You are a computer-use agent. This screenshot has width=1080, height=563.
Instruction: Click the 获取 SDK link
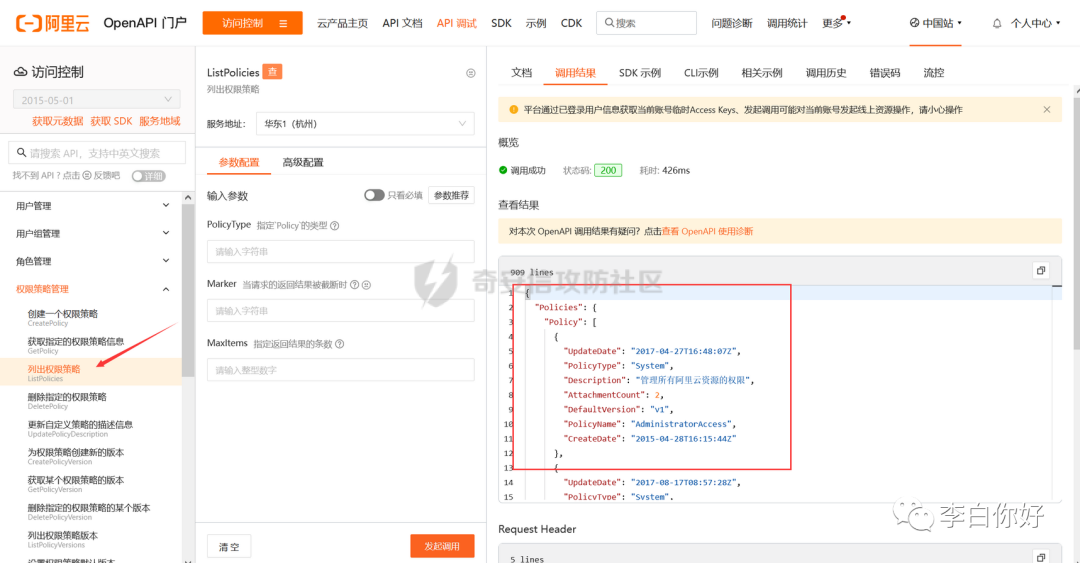click(112, 121)
